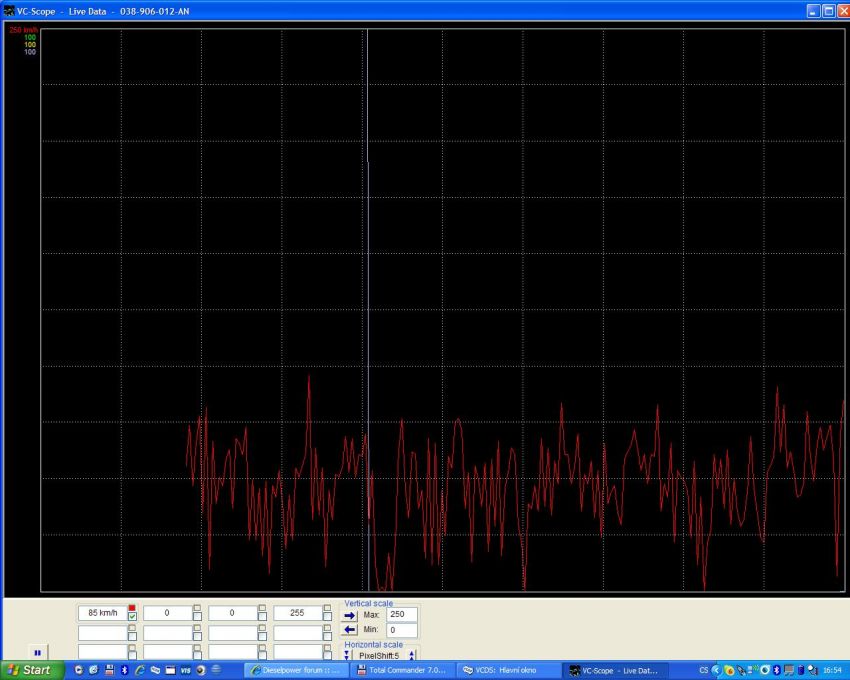Click the red color swatch of the 85 km/h channel
Image resolution: width=850 pixels, height=680 pixels.
tap(132, 608)
